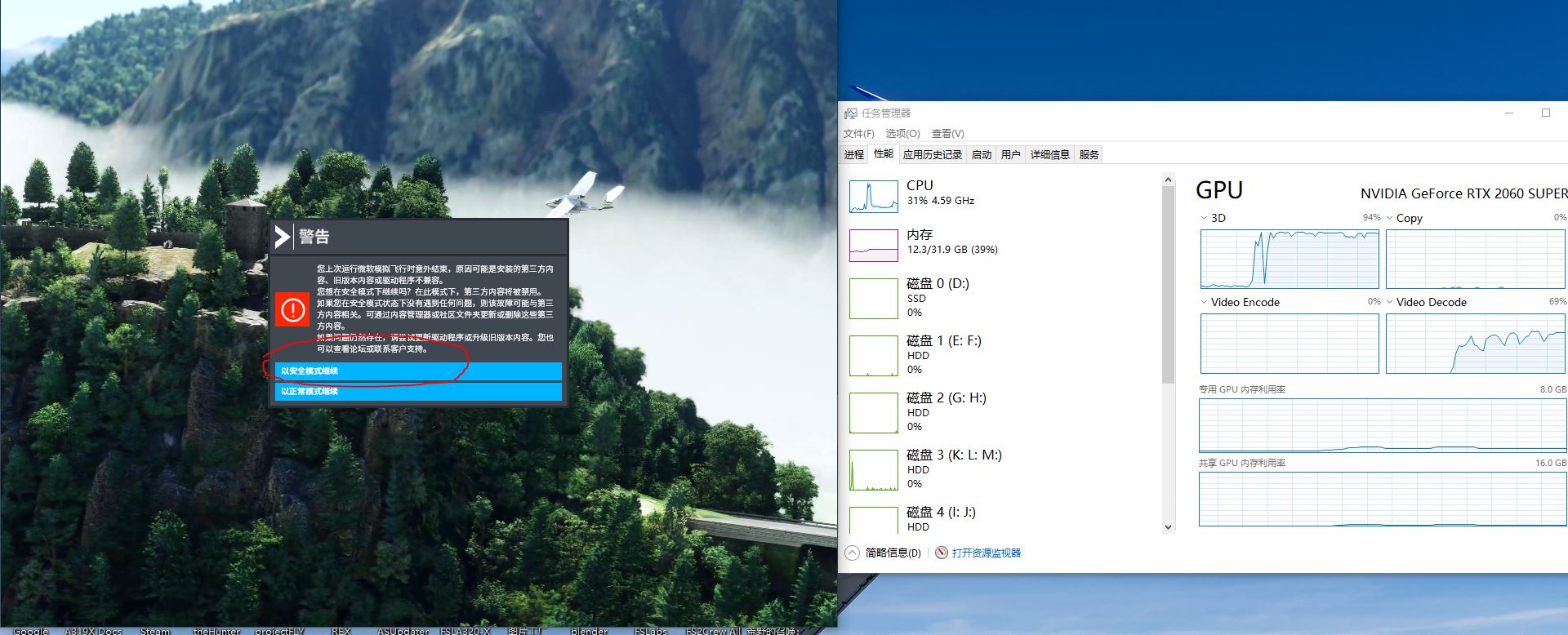This screenshot has height=635, width=1568.
Task: Select the CPU usage graph thumbnail
Action: (x=874, y=197)
